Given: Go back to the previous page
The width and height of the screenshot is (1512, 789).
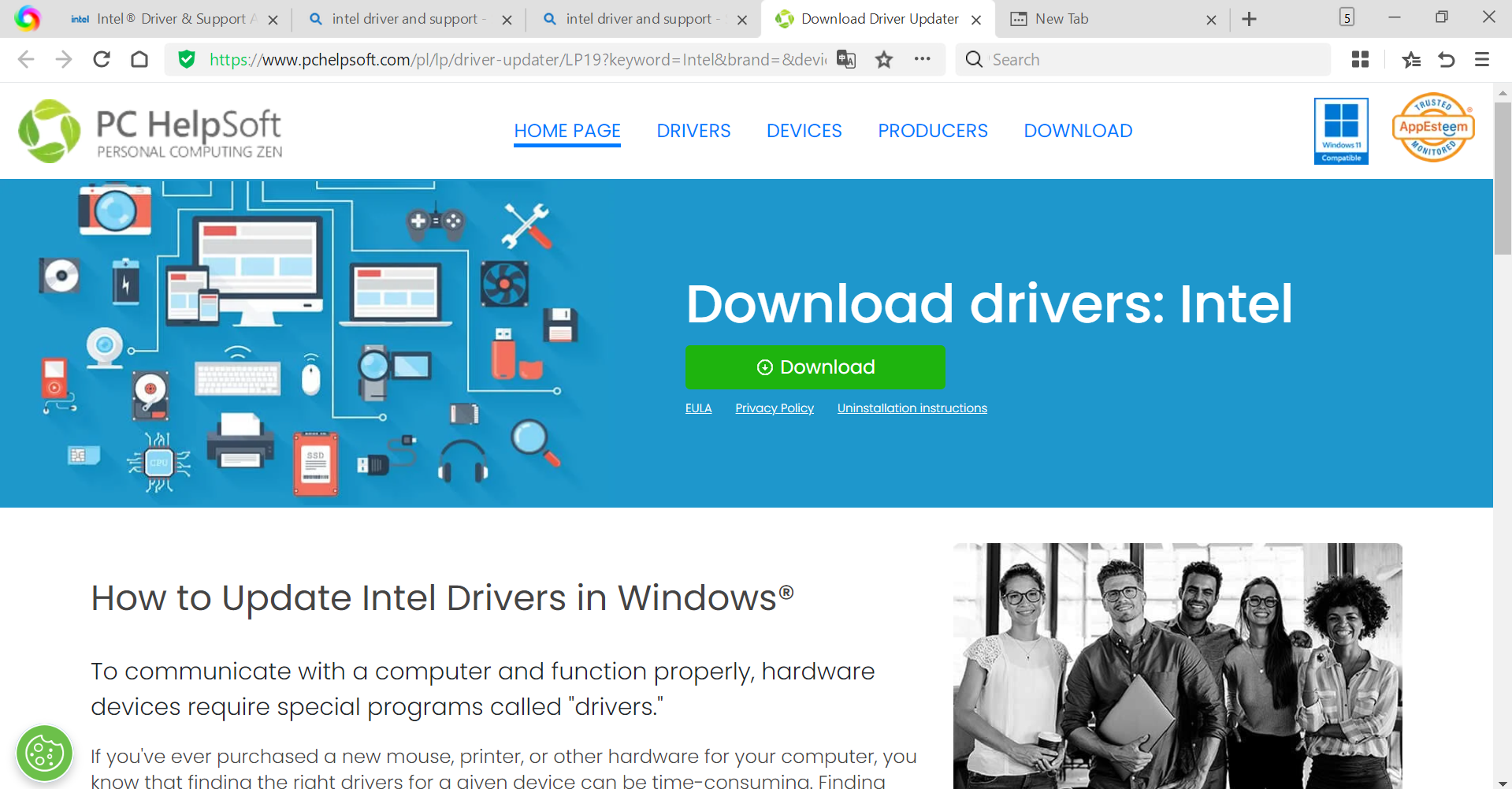Looking at the screenshot, I should pos(26,59).
